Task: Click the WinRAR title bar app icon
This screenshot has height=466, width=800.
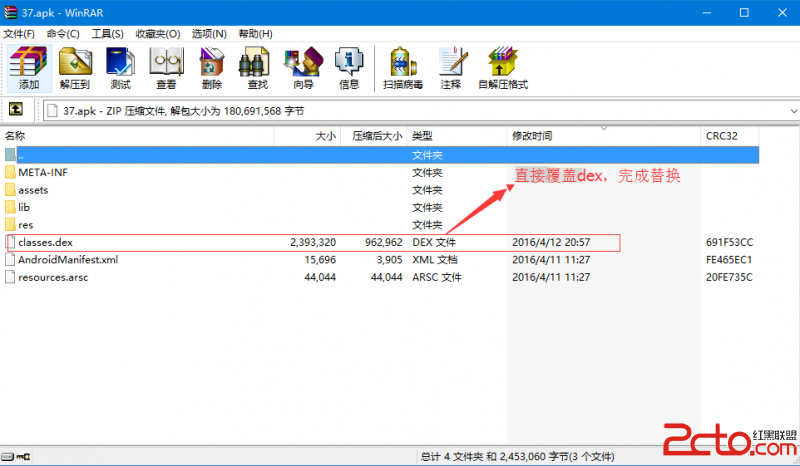Action: click(10, 12)
